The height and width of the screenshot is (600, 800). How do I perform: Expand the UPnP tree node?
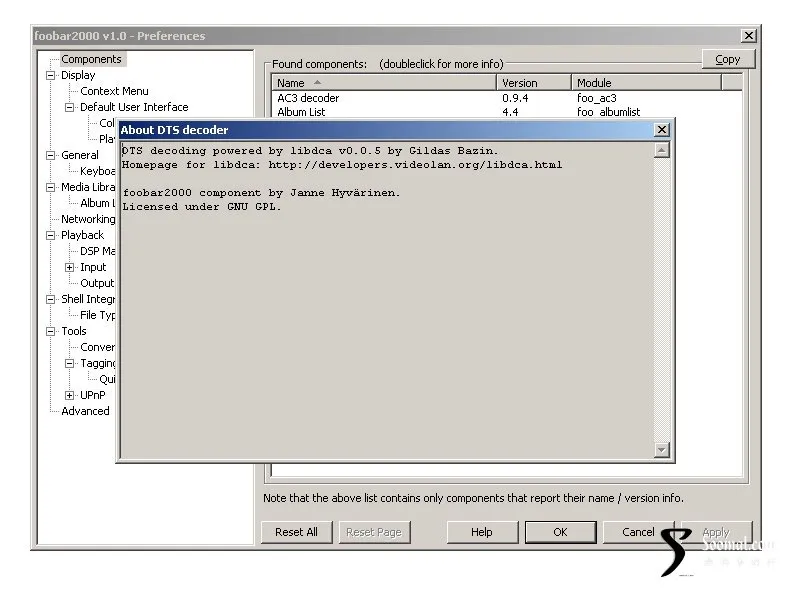[x=69, y=395]
